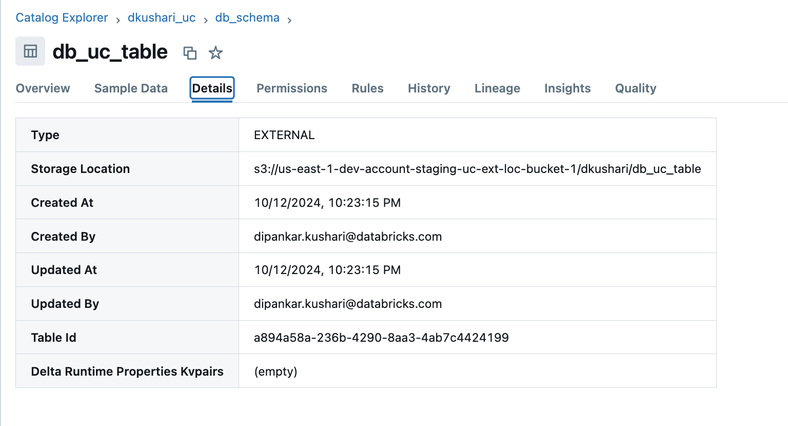
Task: Star db_uc_table as a favorite
Action: 215,53
